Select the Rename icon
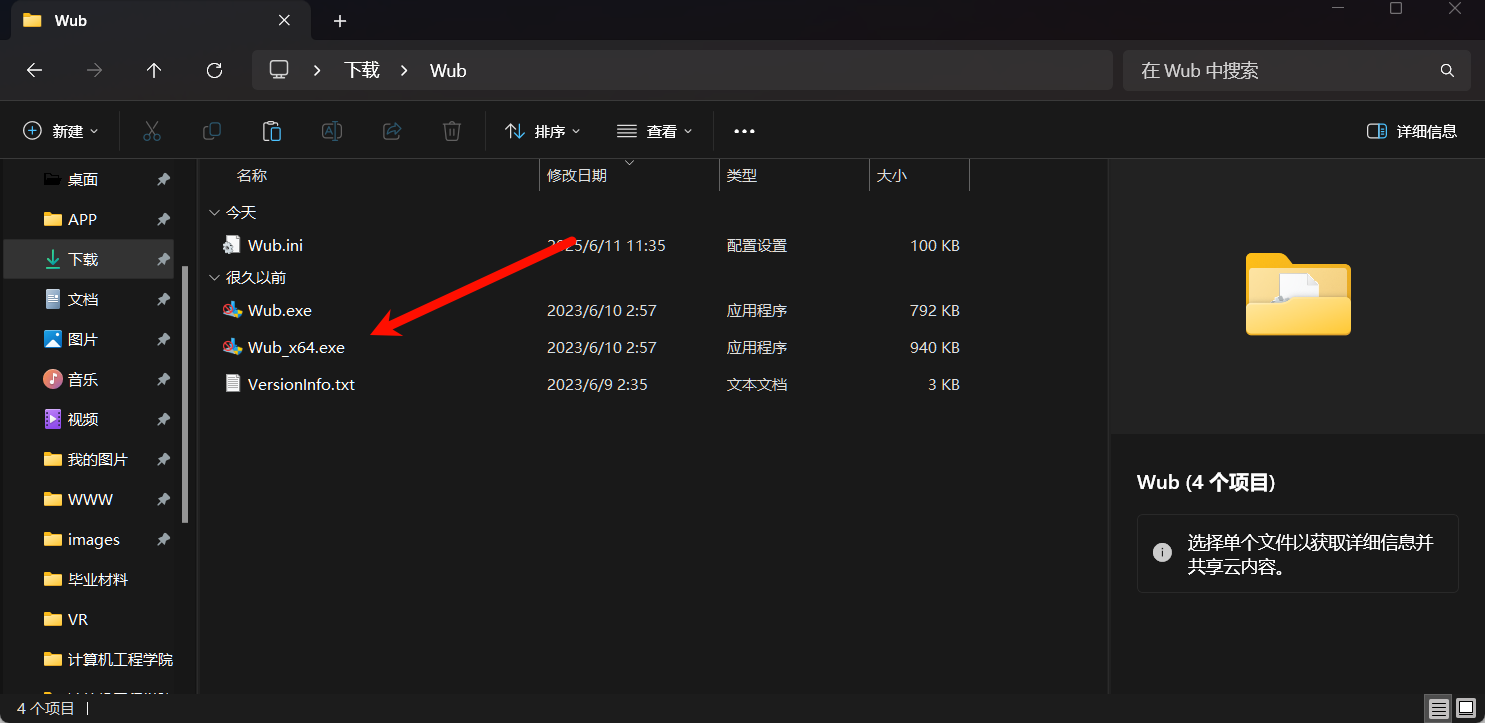The height and width of the screenshot is (723, 1485). [x=331, y=131]
